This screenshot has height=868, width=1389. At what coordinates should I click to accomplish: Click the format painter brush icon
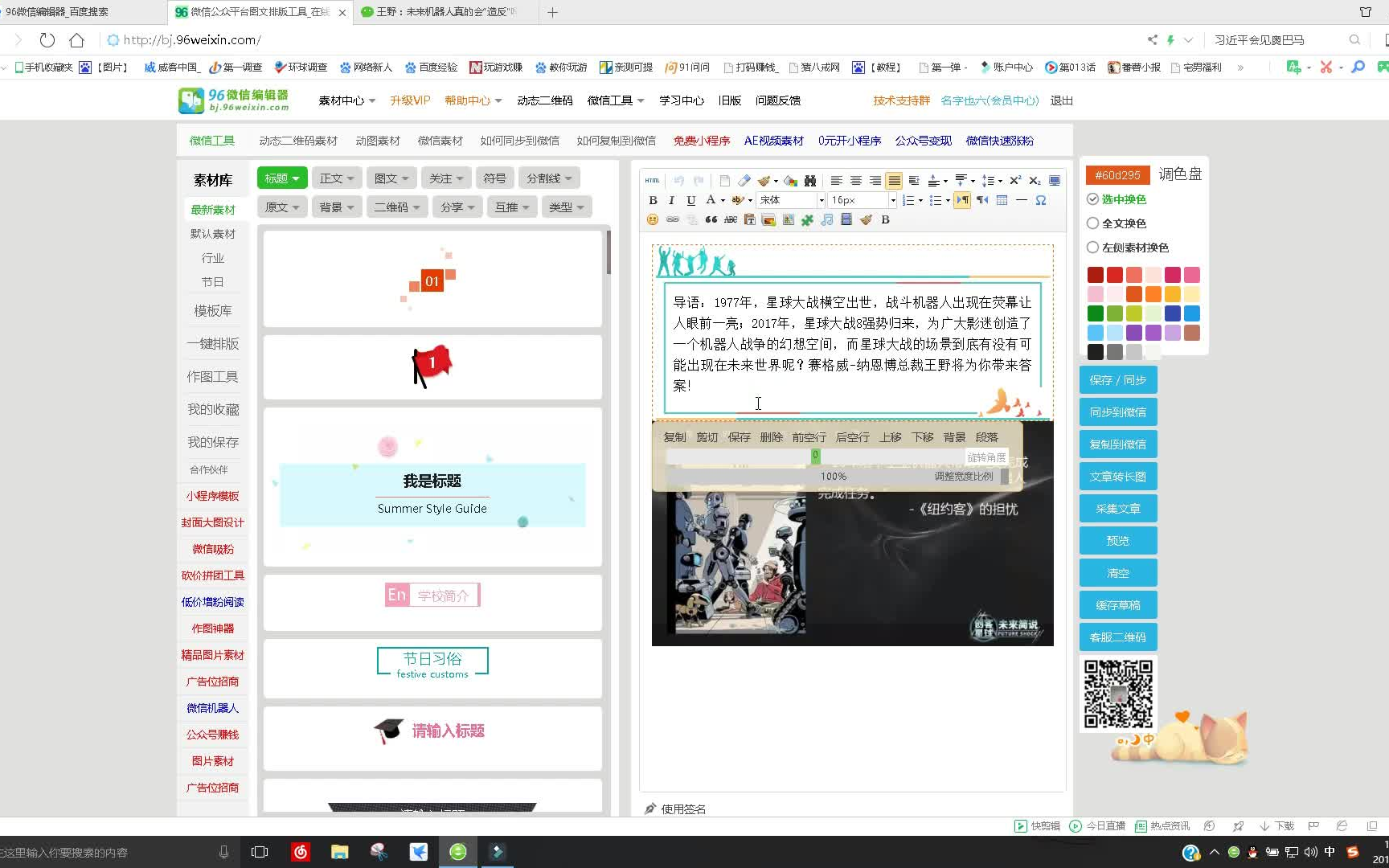click(x=764, y=181)
